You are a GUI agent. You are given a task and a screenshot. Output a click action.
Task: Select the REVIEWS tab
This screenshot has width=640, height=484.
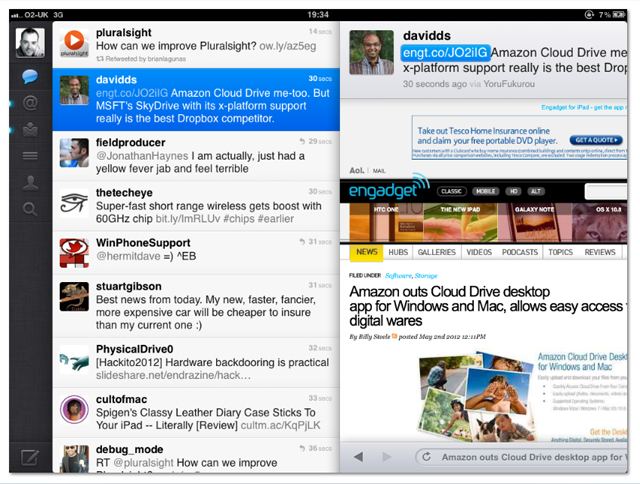point(600,252)
